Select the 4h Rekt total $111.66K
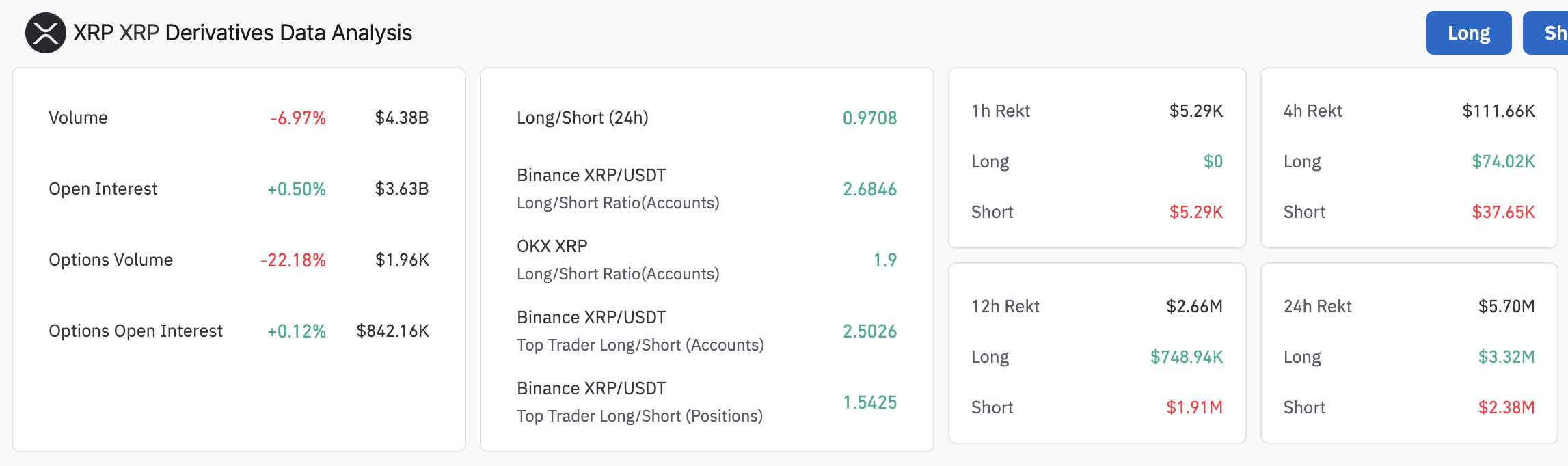 (1498, 111)
